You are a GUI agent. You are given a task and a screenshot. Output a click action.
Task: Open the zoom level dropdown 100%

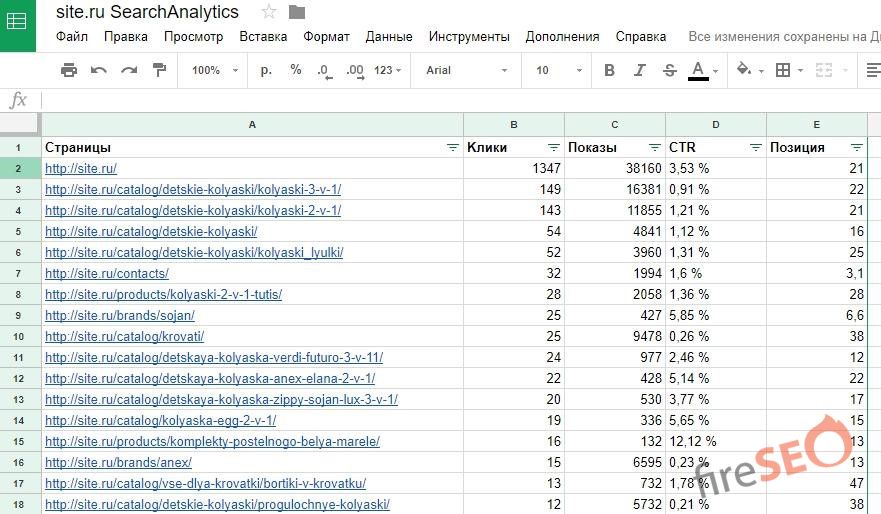pos(216,70)
